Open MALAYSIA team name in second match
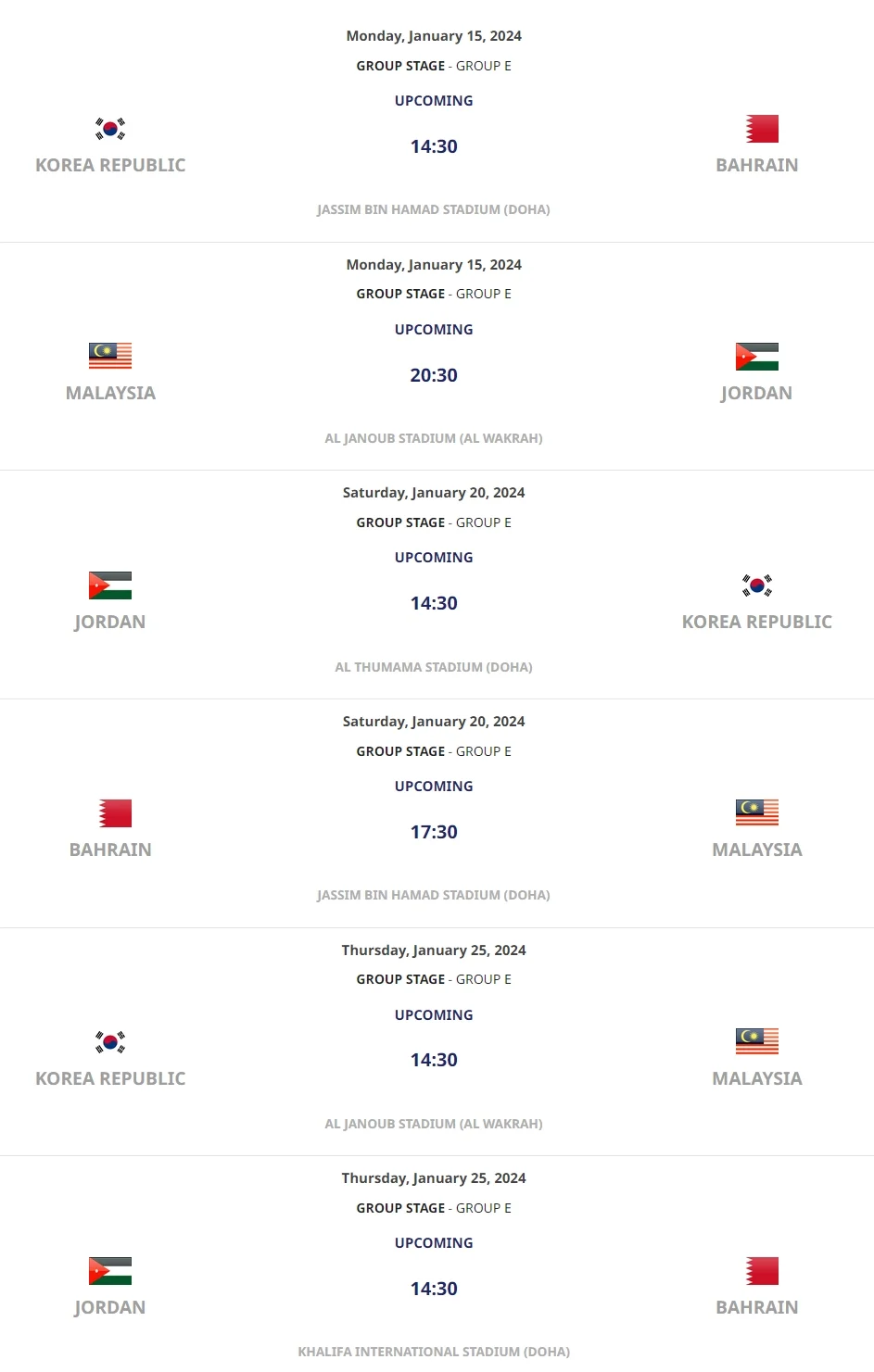The height and width of the screenshot is (1372, 874). [x=110, y=393]
